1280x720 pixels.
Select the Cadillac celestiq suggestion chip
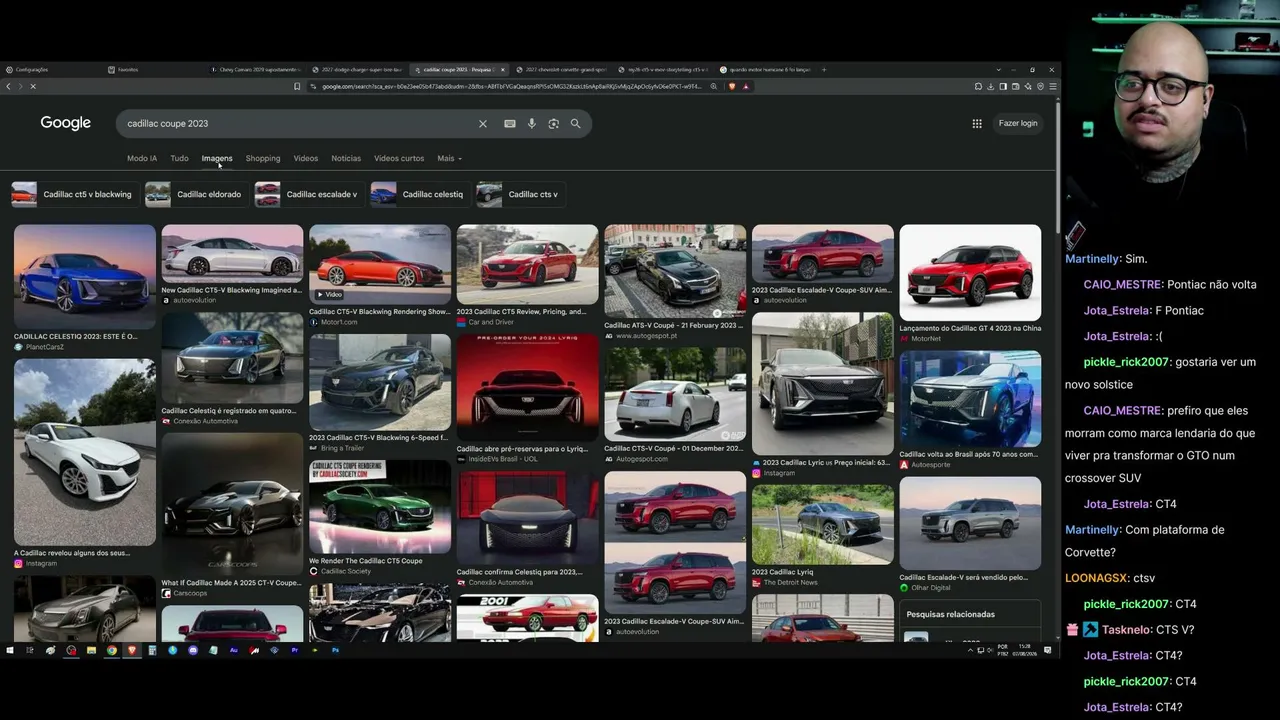(x=420, y=194)
